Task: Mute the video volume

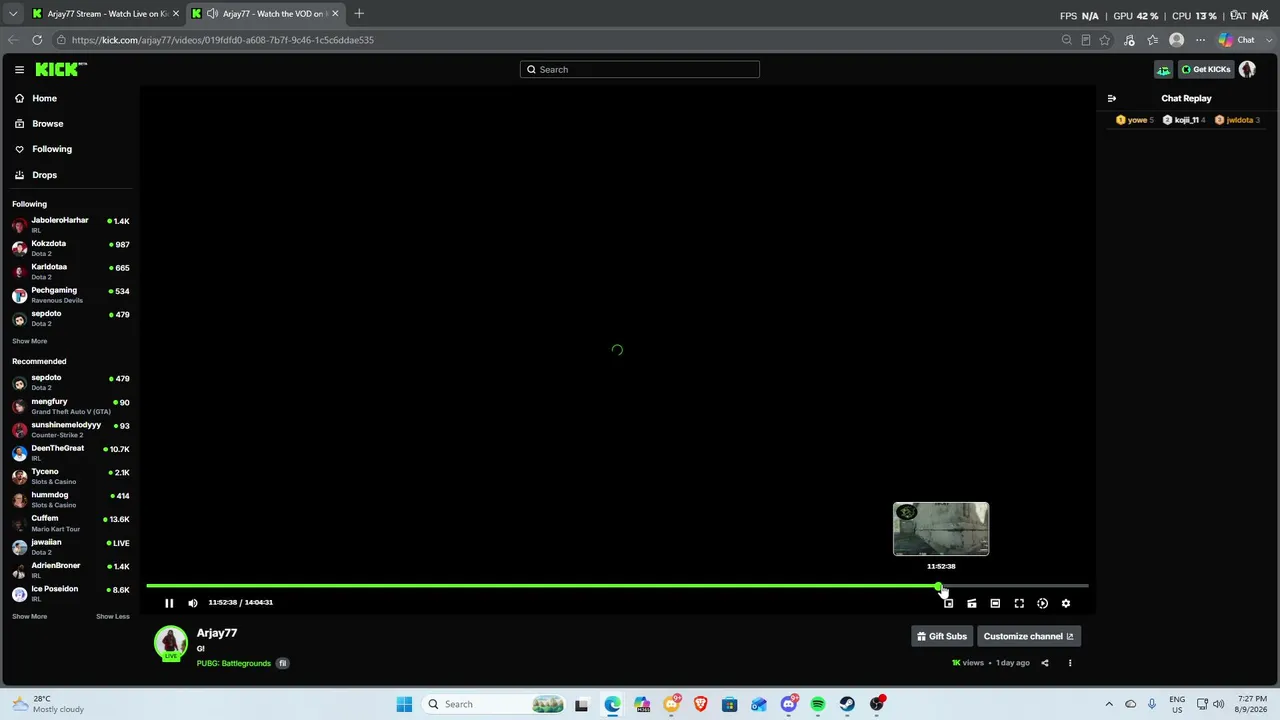Action: [193, 603]
